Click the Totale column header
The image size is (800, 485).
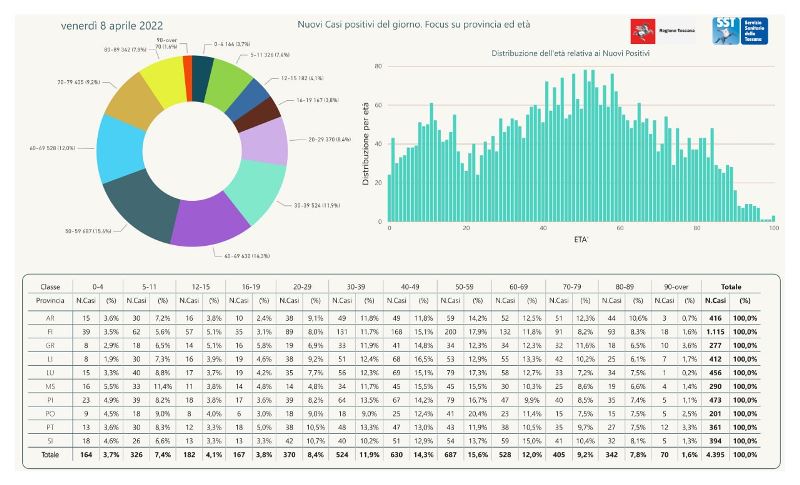tap(731, 286)
